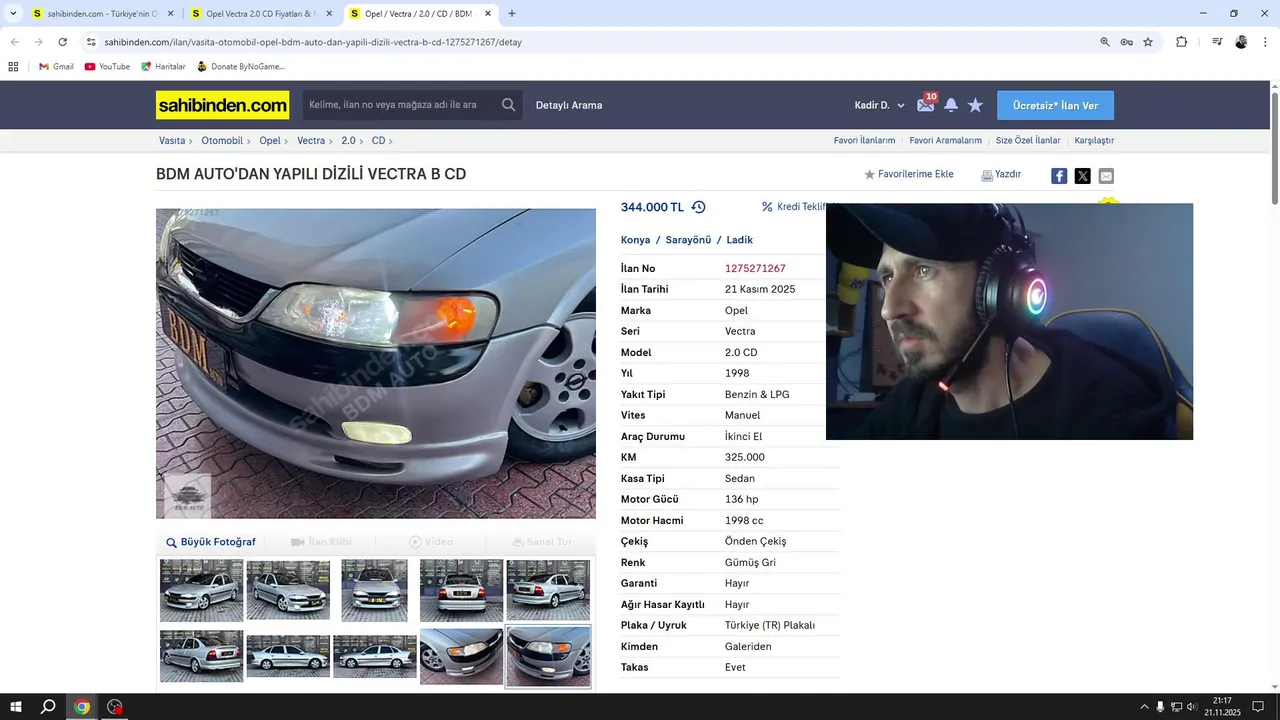Open Windows Start menu
The image size is (1280, 720).
16,707
